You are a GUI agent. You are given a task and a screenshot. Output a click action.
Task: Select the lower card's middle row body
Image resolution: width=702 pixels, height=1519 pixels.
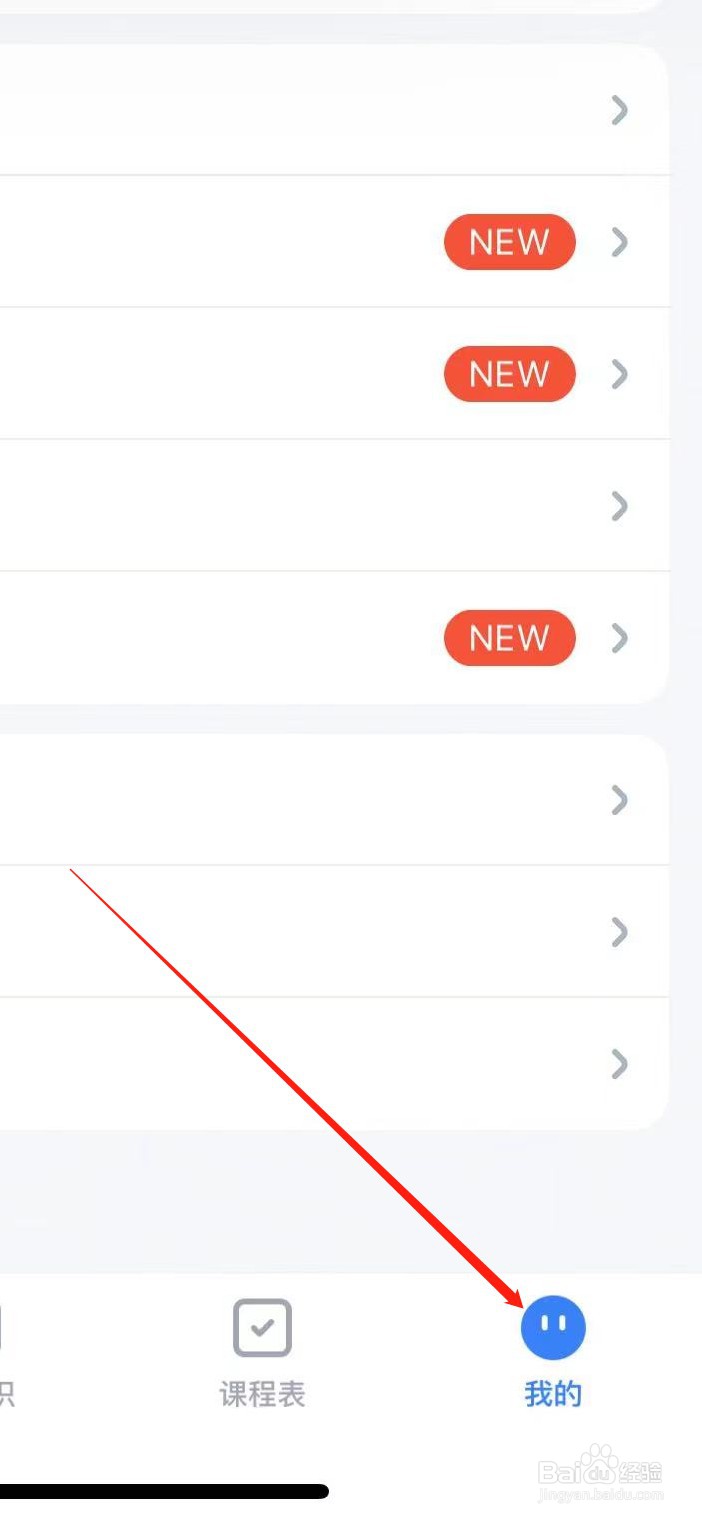(x=334, y=932)
